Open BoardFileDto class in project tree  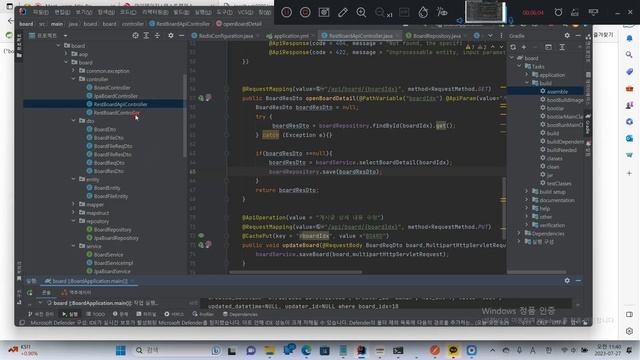[x=109, y=138]
